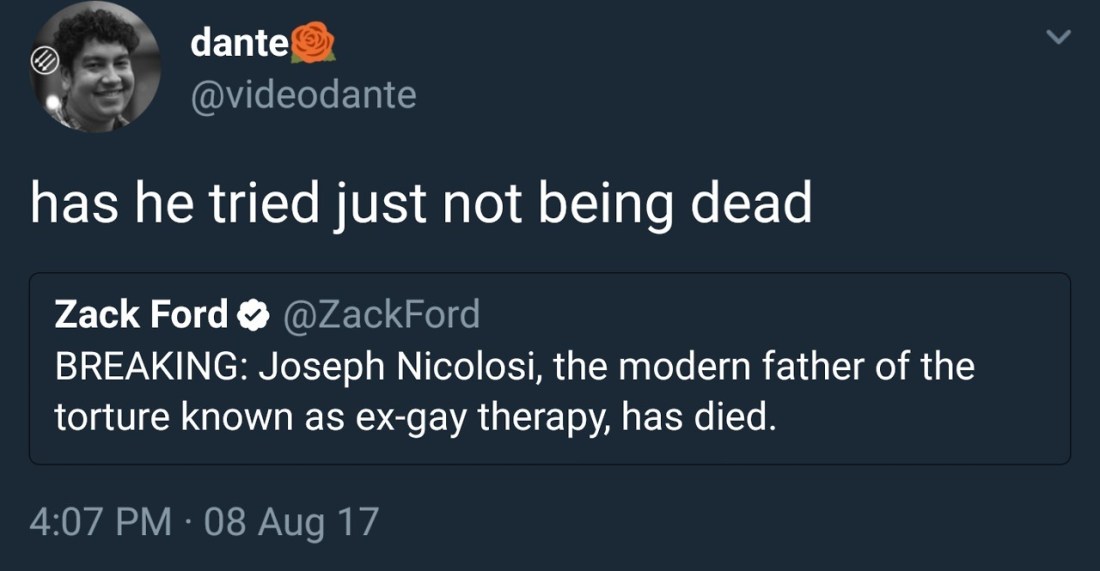Click the words 'has died' in quote
1100x571 pixels.
pyautogui.click(x=698, y=415)
